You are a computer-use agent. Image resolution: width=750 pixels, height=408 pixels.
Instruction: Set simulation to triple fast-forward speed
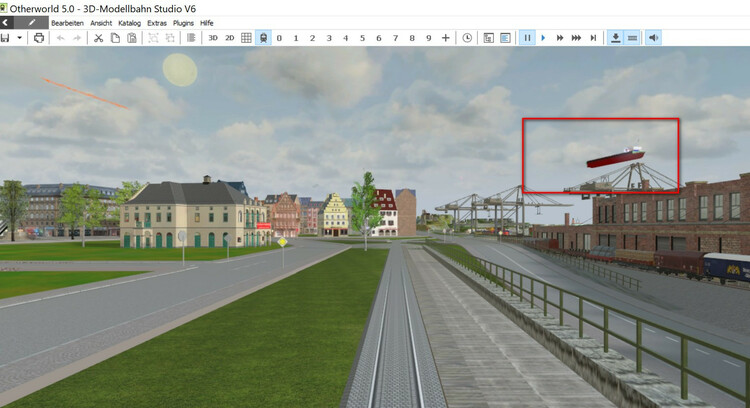576,38
